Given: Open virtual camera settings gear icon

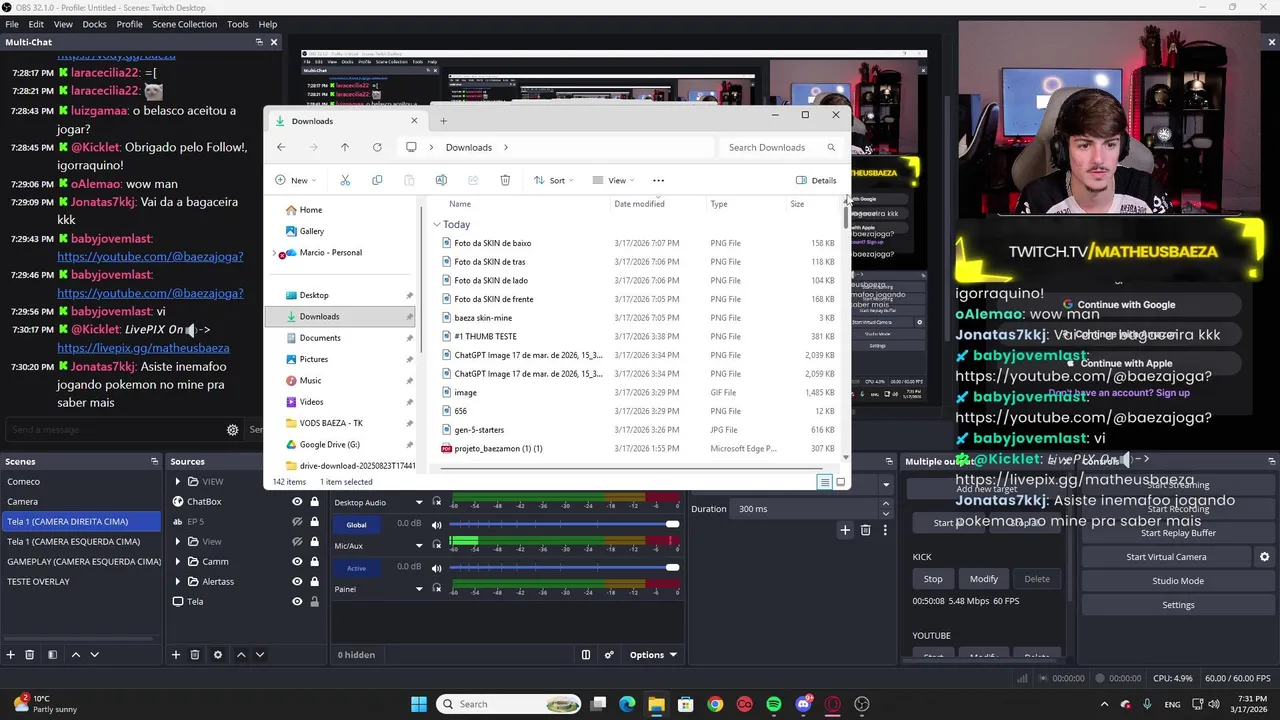Looking at the screenshot, I should point(1264,557).
